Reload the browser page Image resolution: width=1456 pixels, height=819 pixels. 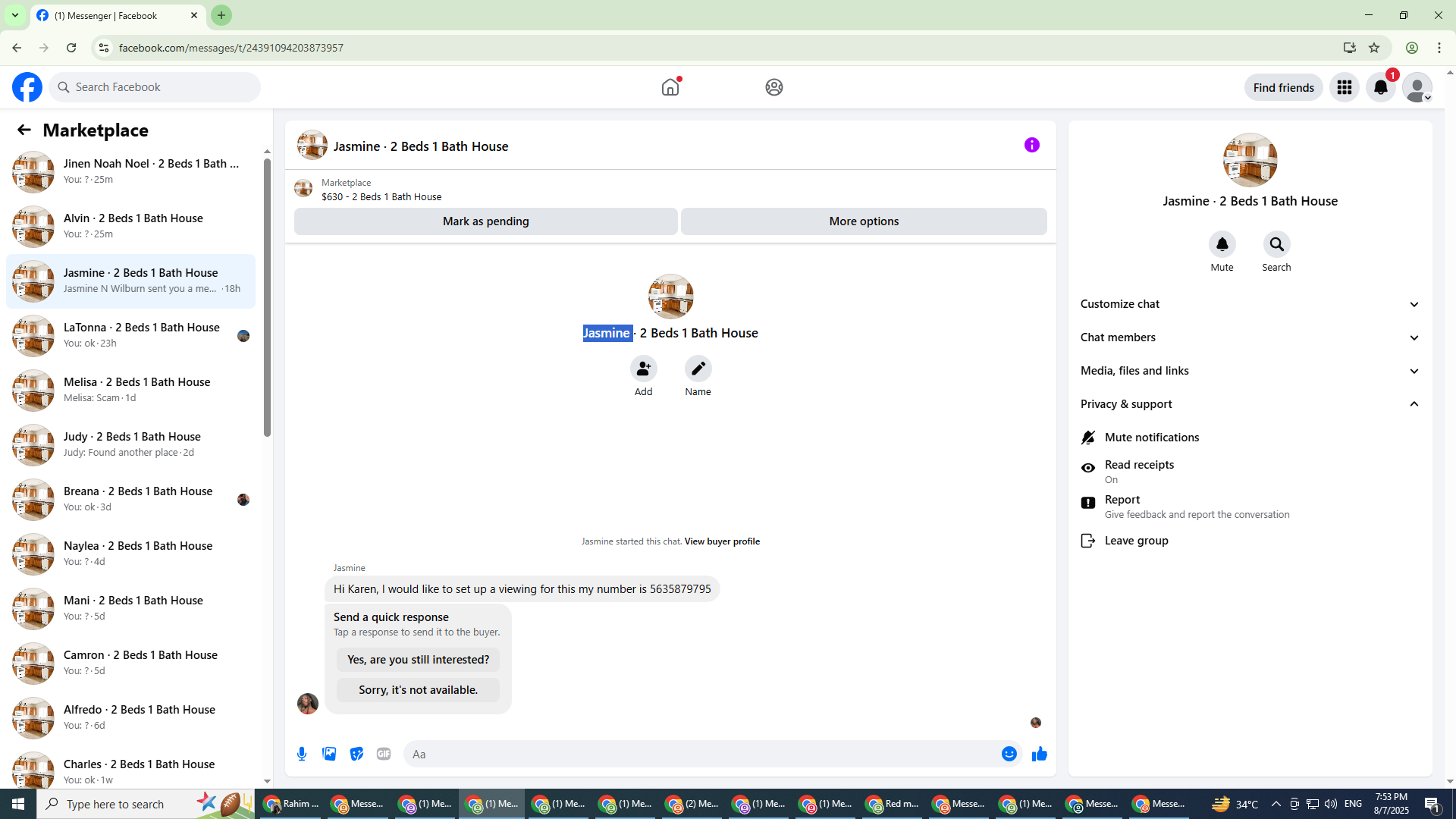[x=71, y=48]
